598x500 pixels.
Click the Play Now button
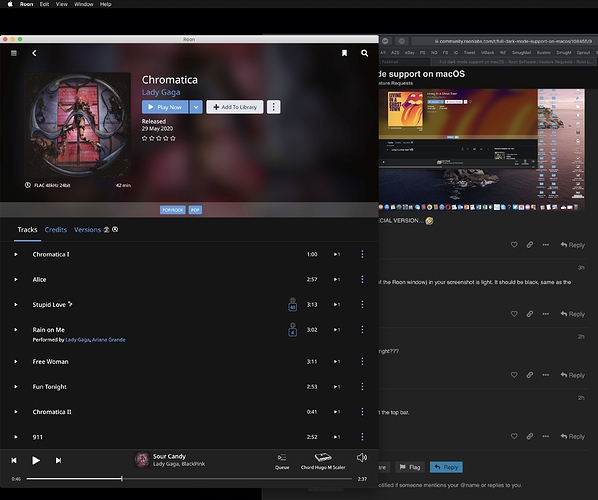point(165,107)
